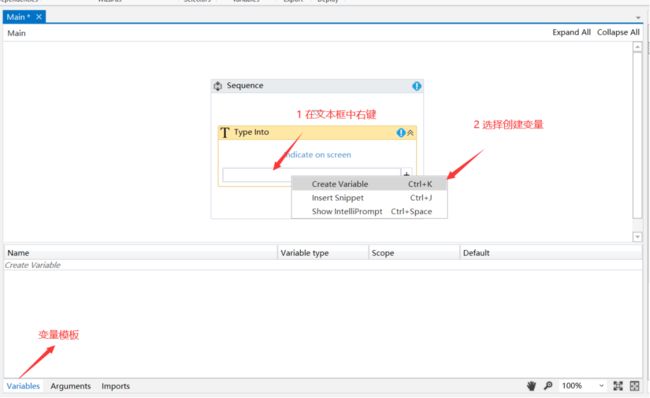Click the zoom magnifier icon
This screenshot has height=398, width=650.
pyautogui.click(x=548, y=386)
